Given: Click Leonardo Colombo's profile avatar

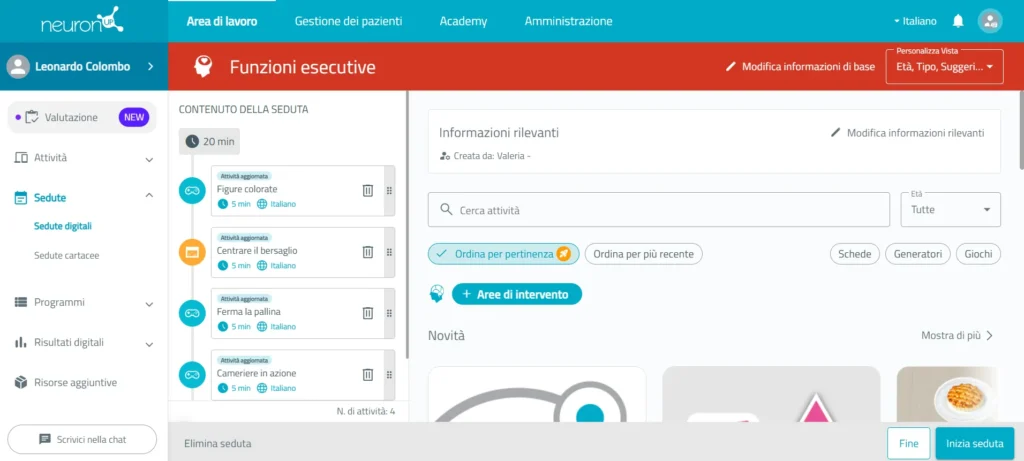Looking at the screenshot, I should [18, 67].
